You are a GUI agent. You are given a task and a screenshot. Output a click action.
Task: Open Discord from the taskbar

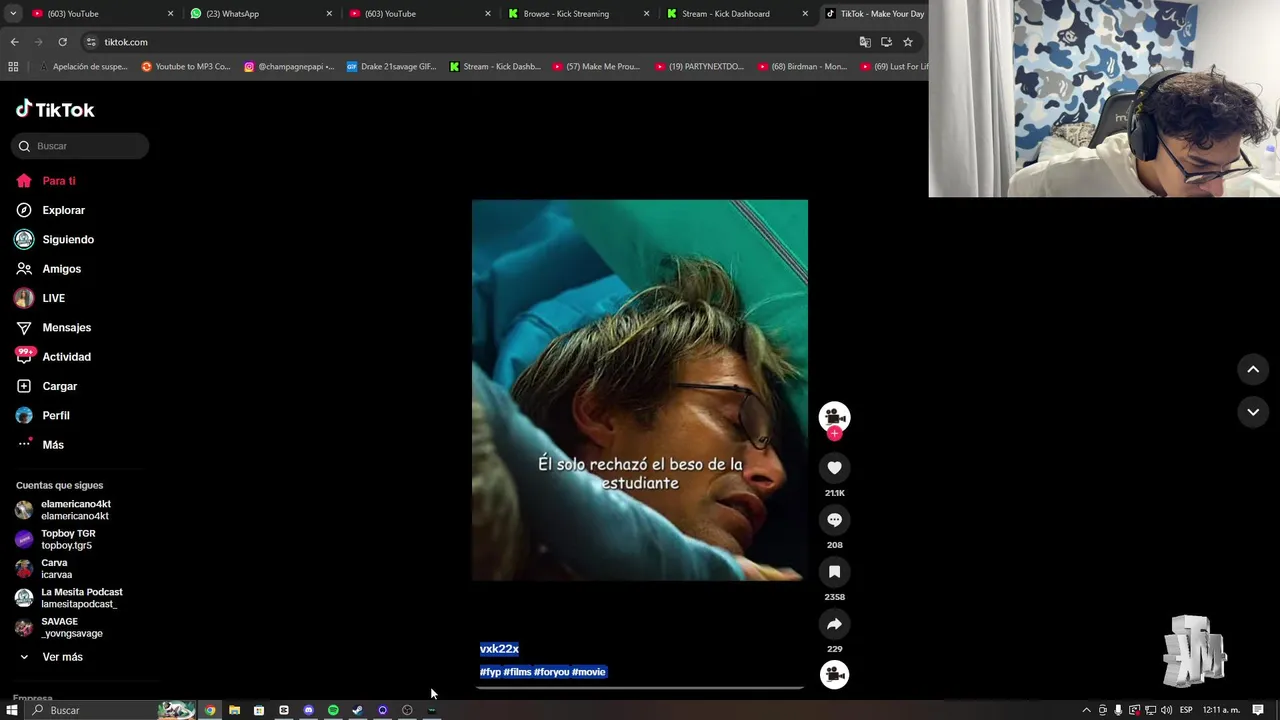tap(308, 710)
